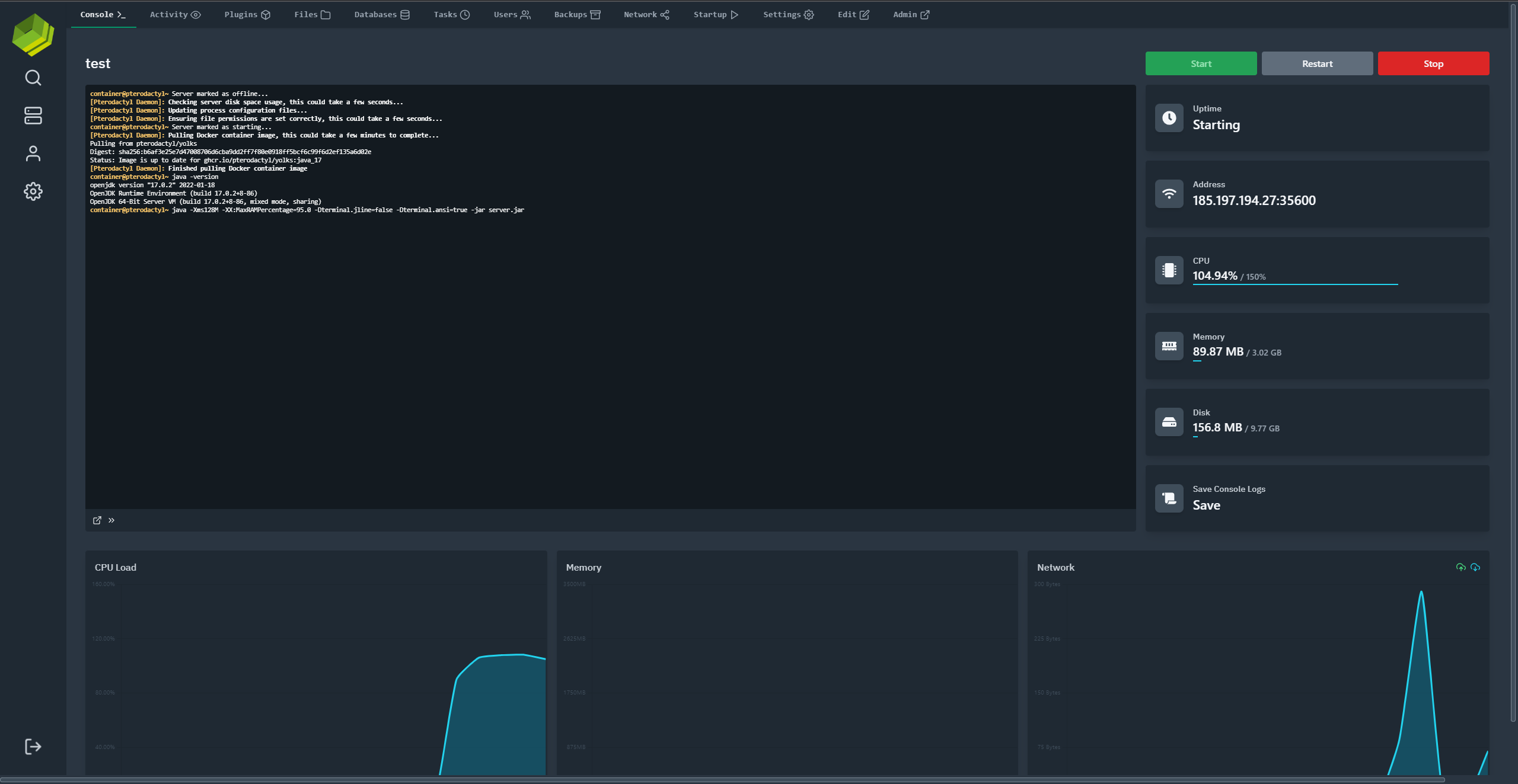The height and width of the screenshot is (784, 1518).
Task: Click the console command prompt chevrons
Action: 111,520
